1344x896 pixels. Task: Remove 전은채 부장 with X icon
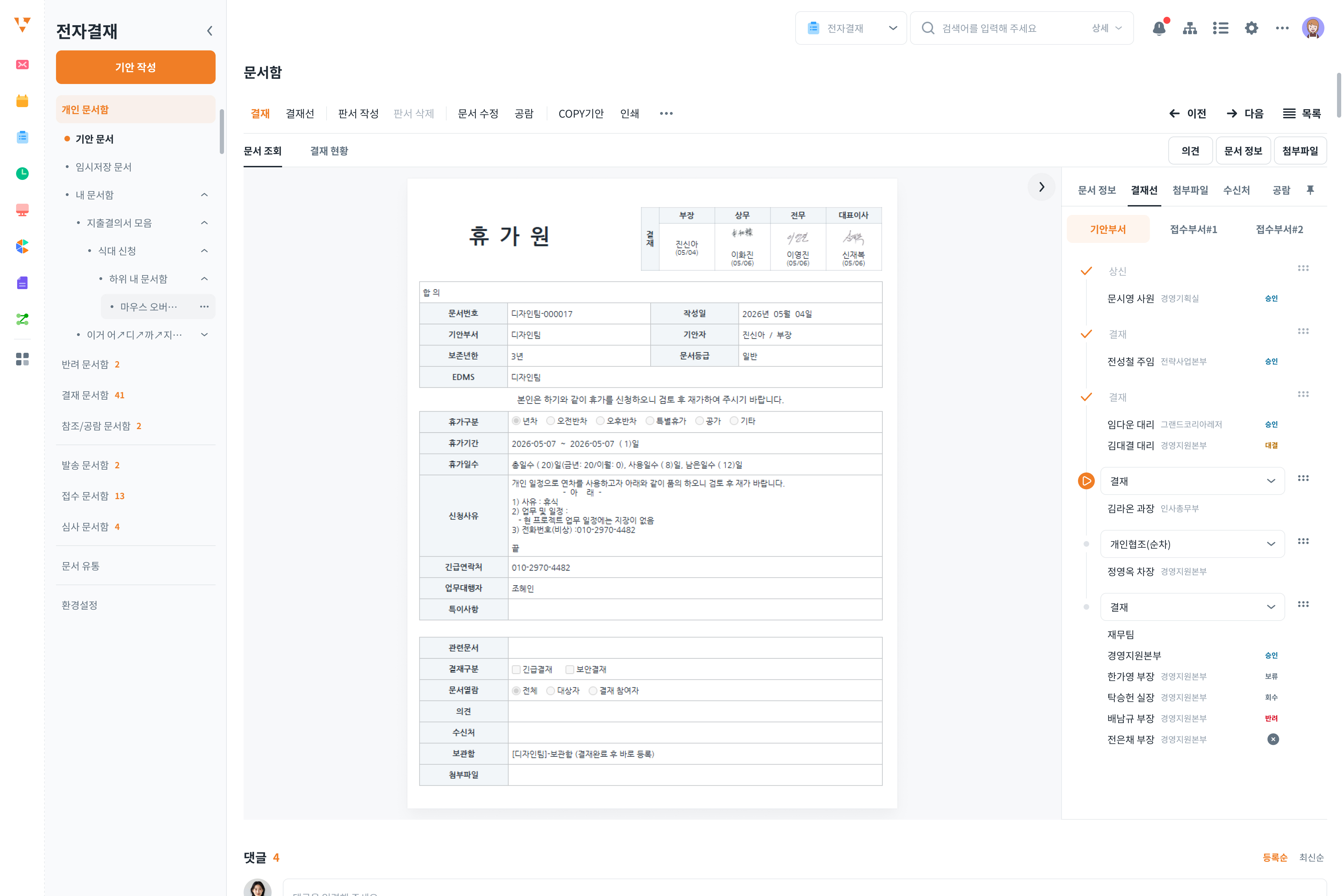click(1273, 740)
